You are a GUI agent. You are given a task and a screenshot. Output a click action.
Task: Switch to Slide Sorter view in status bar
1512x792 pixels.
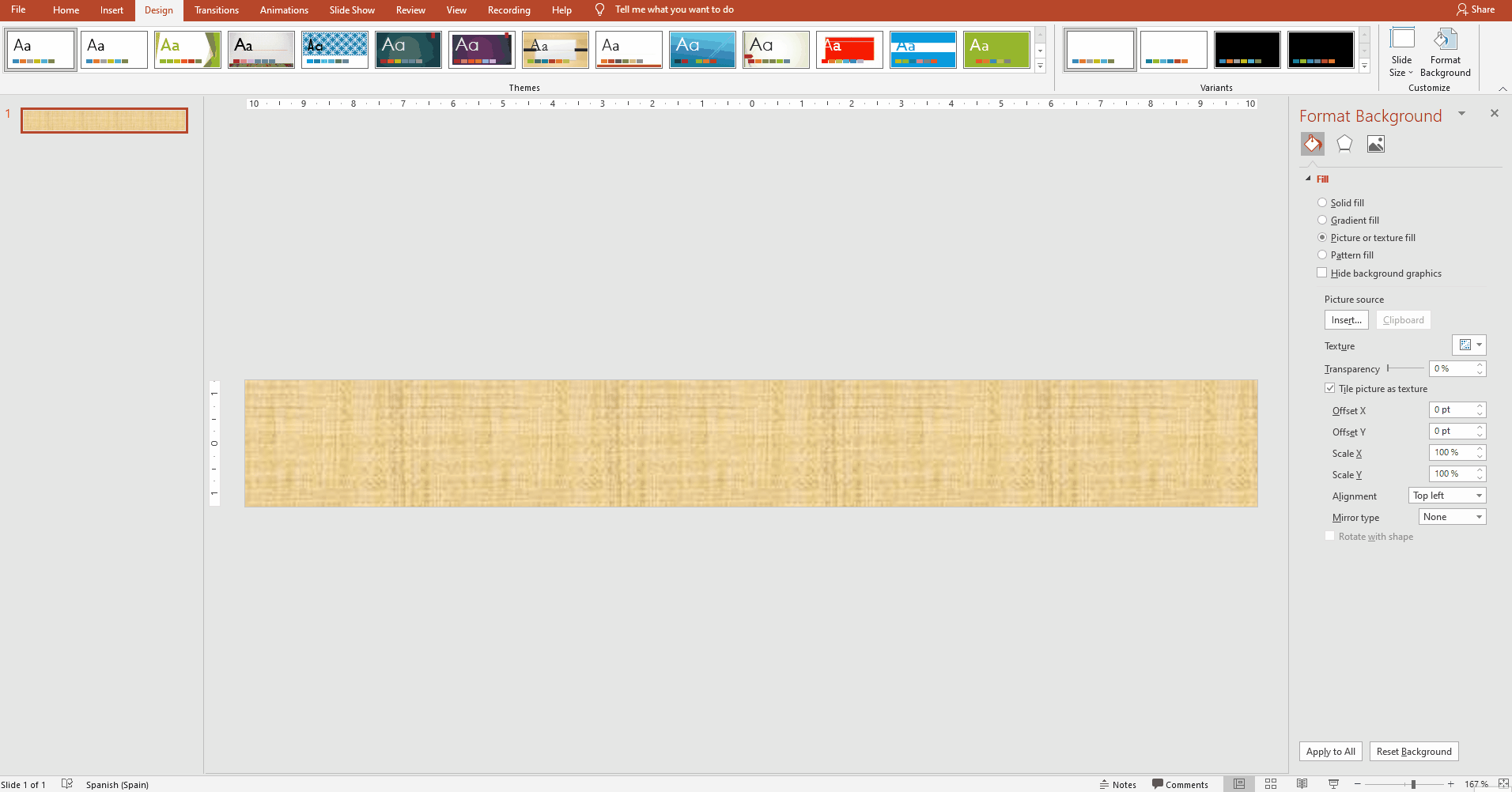[1271, 784]
